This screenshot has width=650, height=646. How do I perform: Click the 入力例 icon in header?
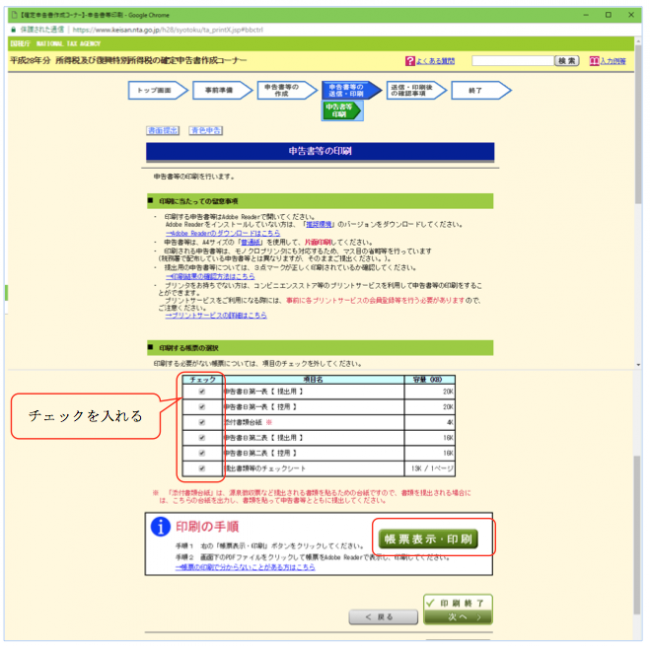click(x=595, y=61)
